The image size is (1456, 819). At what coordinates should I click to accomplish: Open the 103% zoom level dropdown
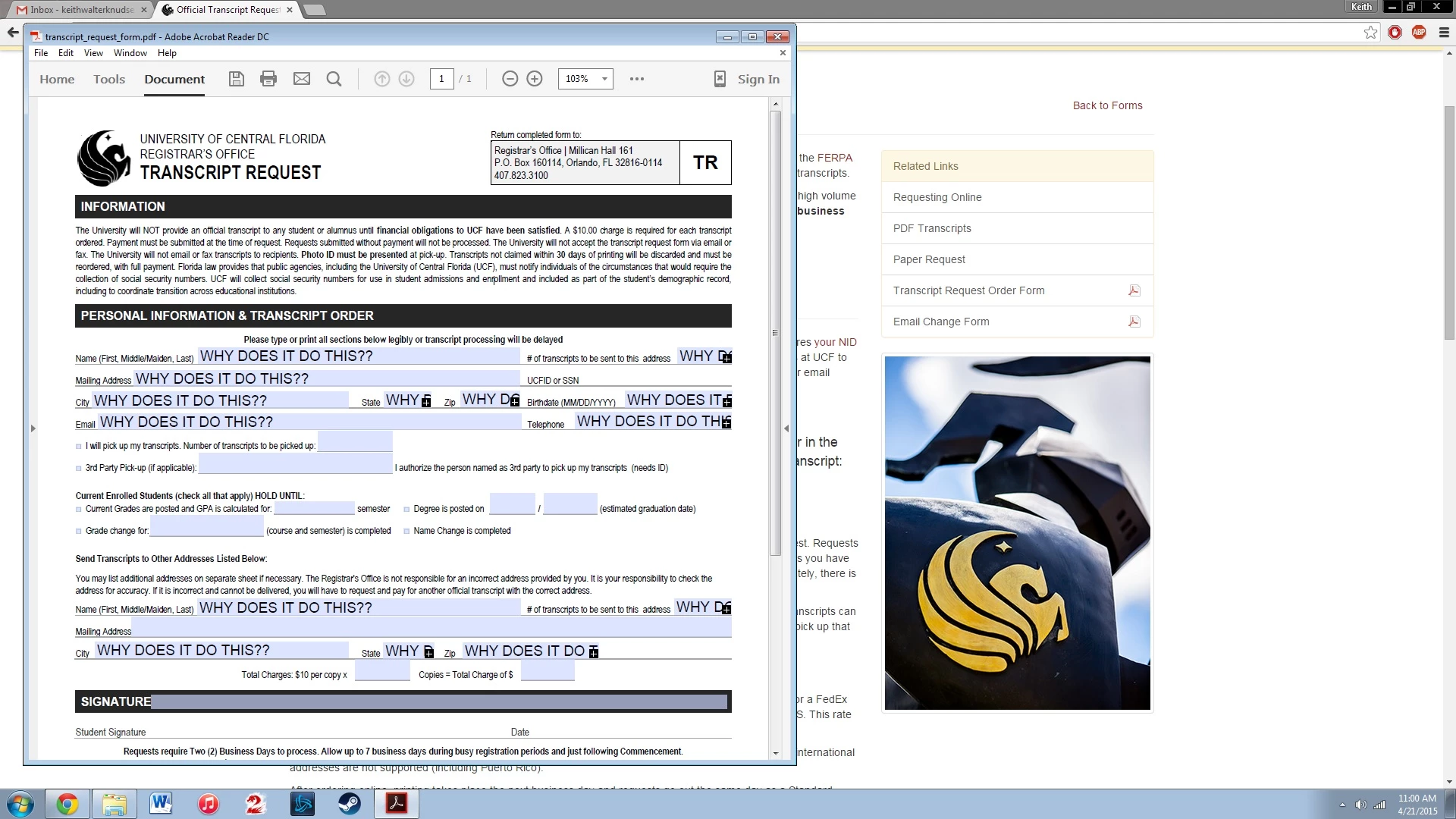point(604,79)
